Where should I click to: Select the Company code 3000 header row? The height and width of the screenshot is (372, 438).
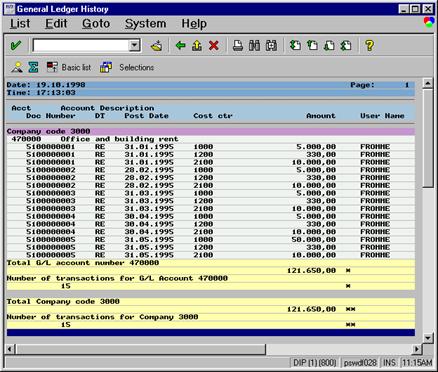tap(211, 131)
